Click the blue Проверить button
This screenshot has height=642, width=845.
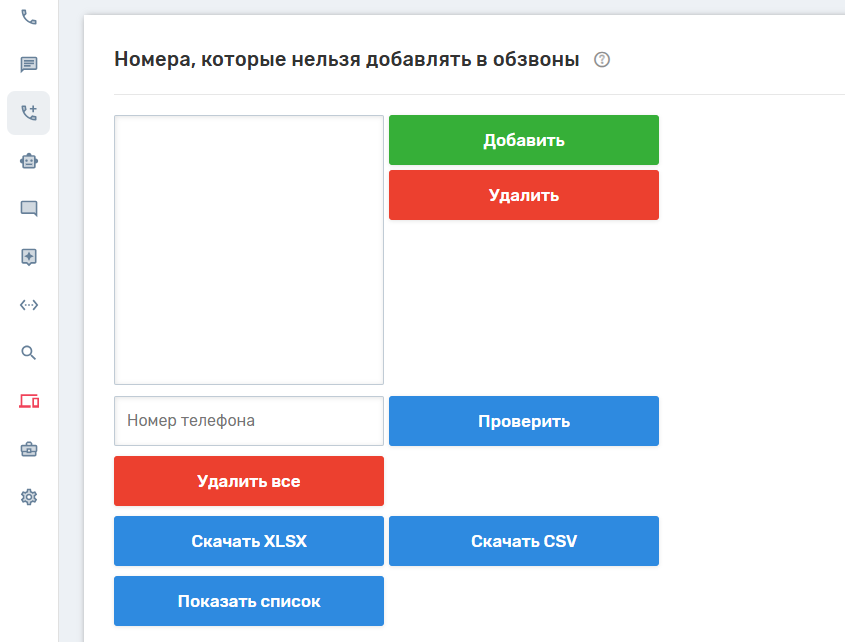tap(523, 421)
